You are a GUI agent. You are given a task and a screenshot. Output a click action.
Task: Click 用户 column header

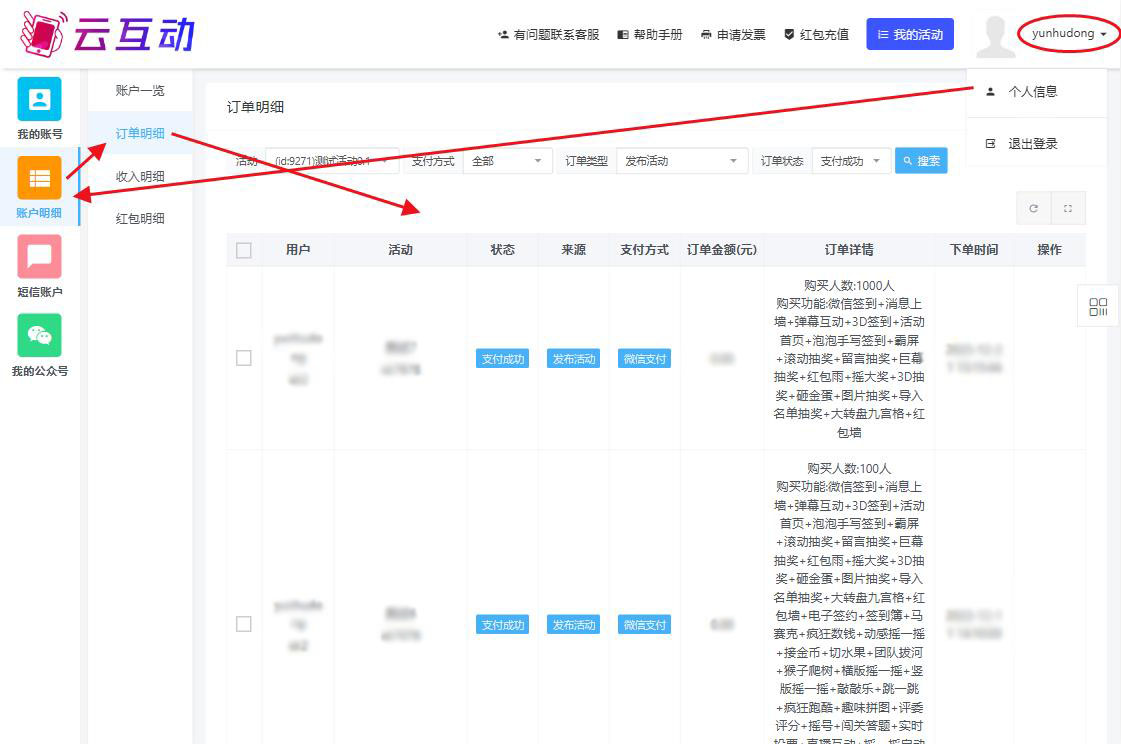pos(298,249)
